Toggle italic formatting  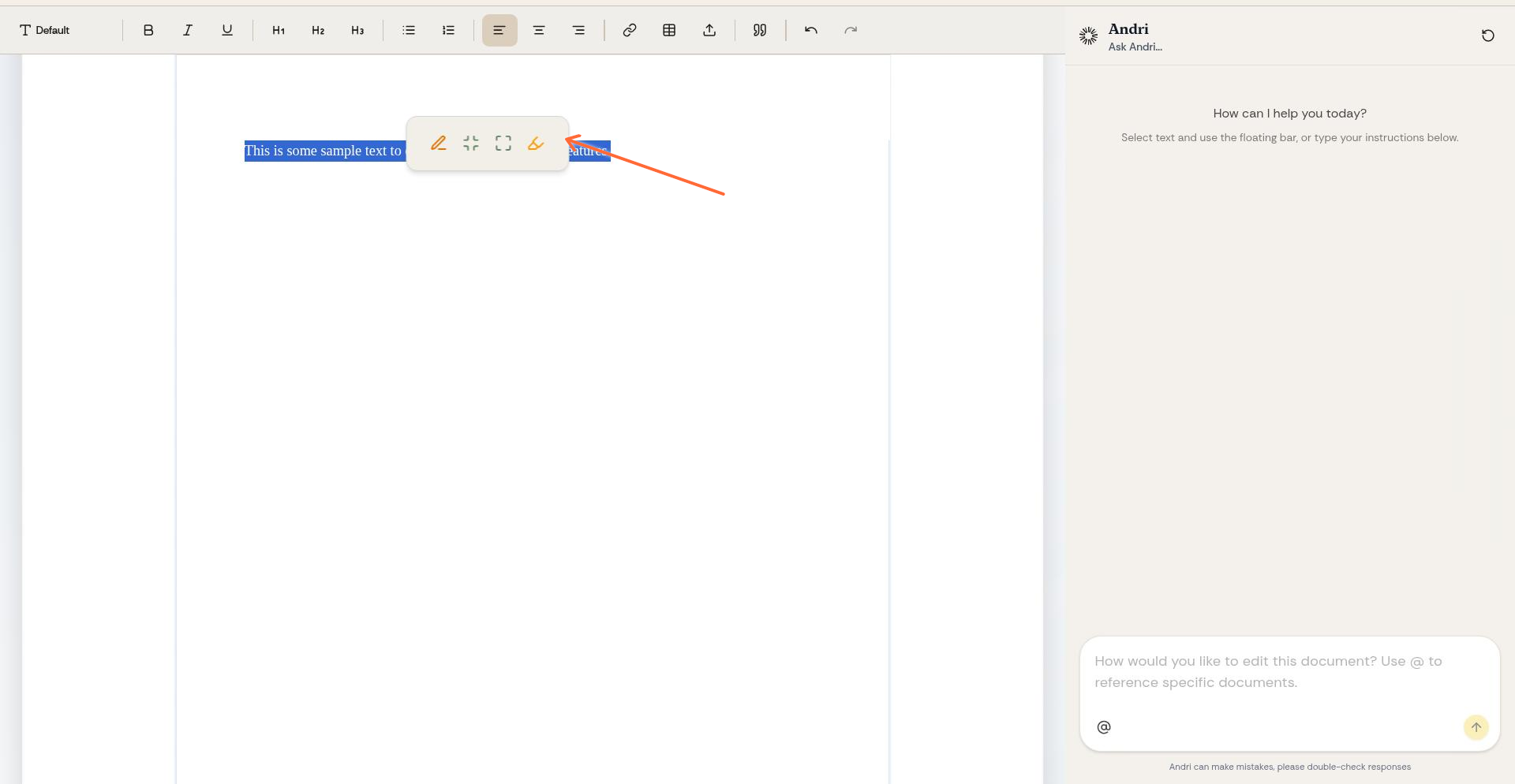(188, 30)
